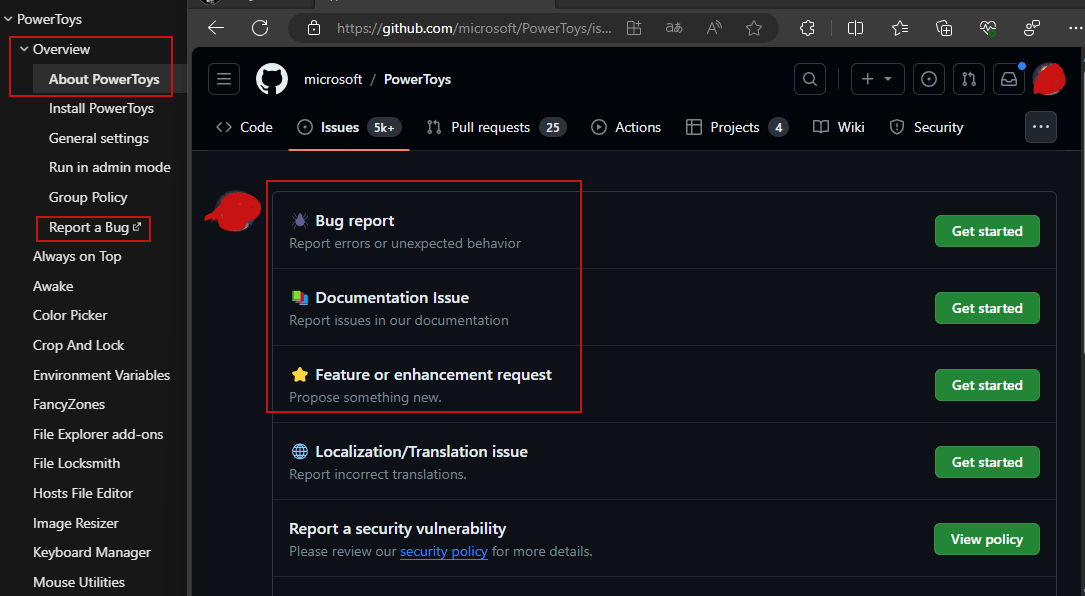Select About PowerToys in sidebar

pos(104,79)
